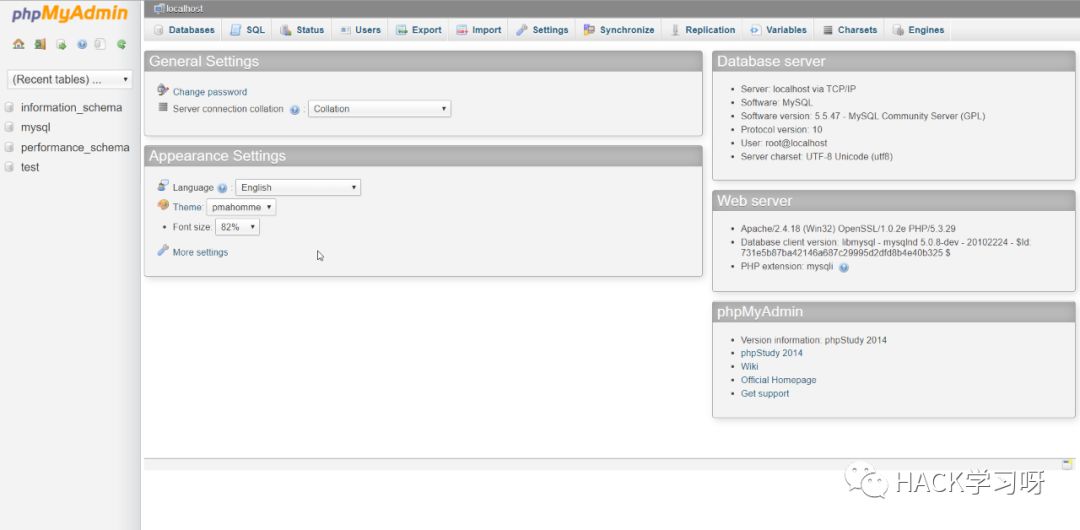Viewport: 1080px width, 530px height.
Task: Click the 'Protocol version: 10' entry
Action: point(781,130)
